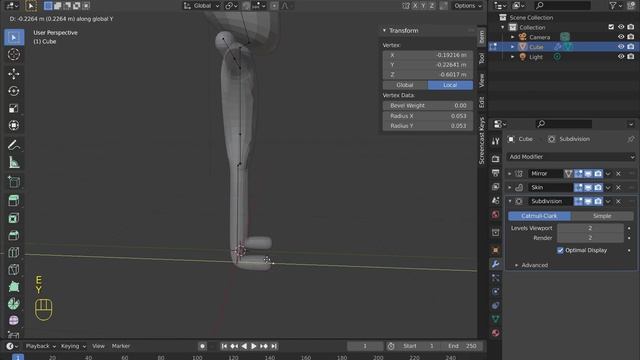Pick the Inset Faces tool
Viewport: 640px width, 360px height.
click(x=14, y=218)
